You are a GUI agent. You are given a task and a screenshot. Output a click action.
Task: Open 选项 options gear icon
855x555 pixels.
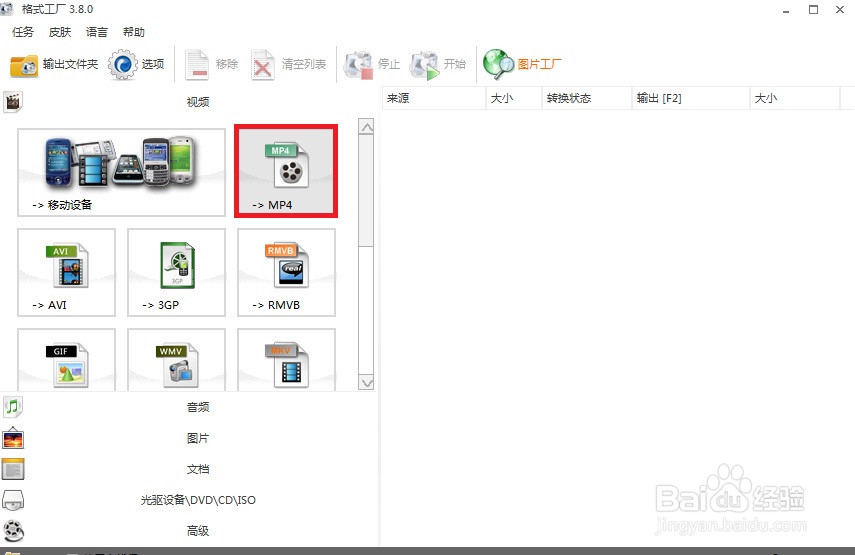pos(123,65)
